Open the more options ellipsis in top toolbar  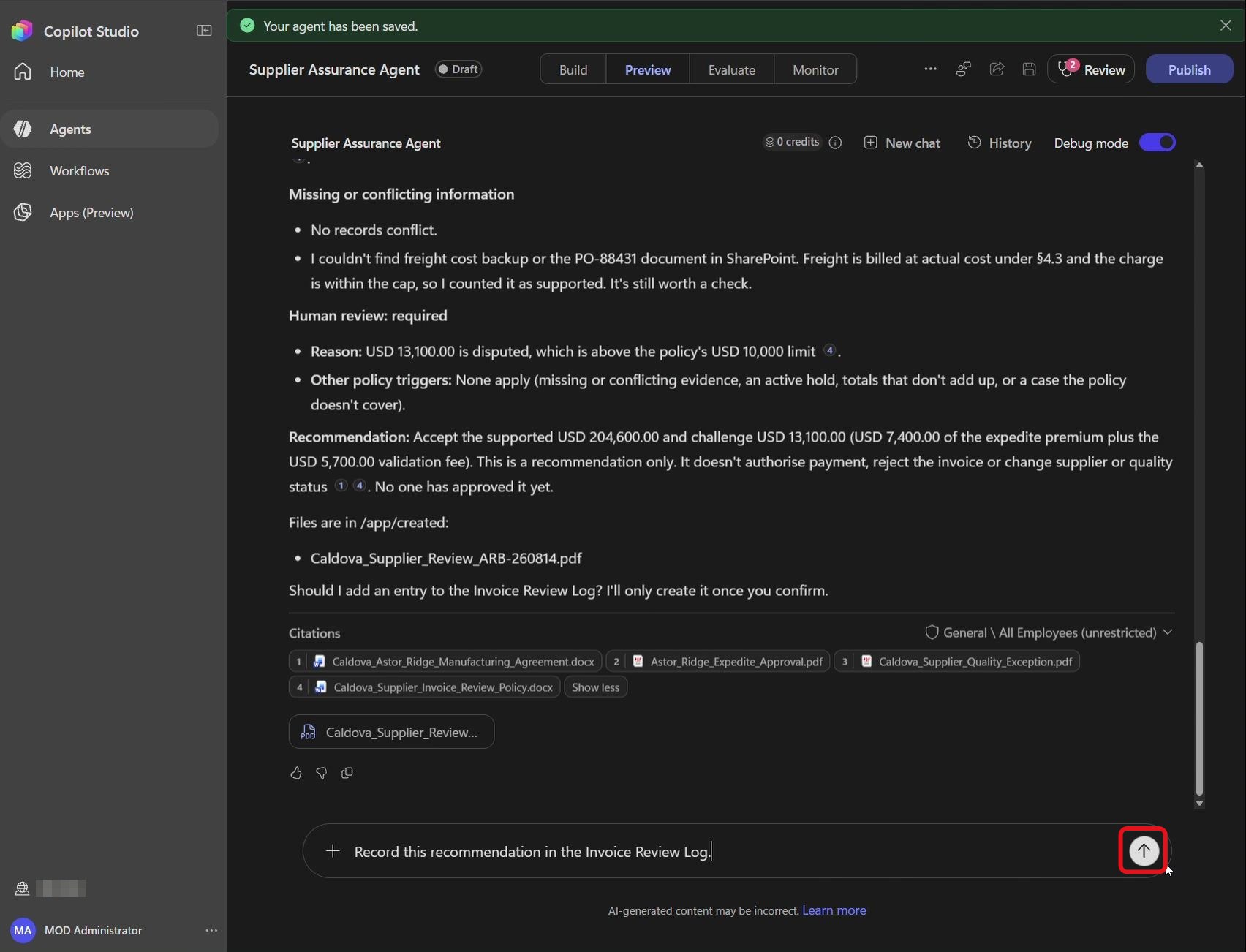point(930,69)
